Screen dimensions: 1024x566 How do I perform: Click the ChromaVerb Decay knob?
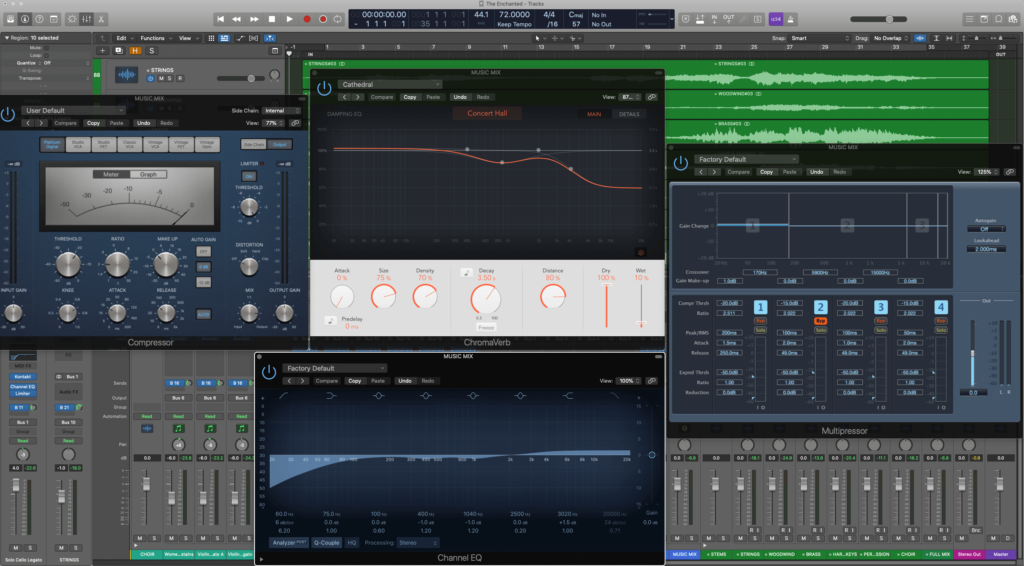(485, 298)
